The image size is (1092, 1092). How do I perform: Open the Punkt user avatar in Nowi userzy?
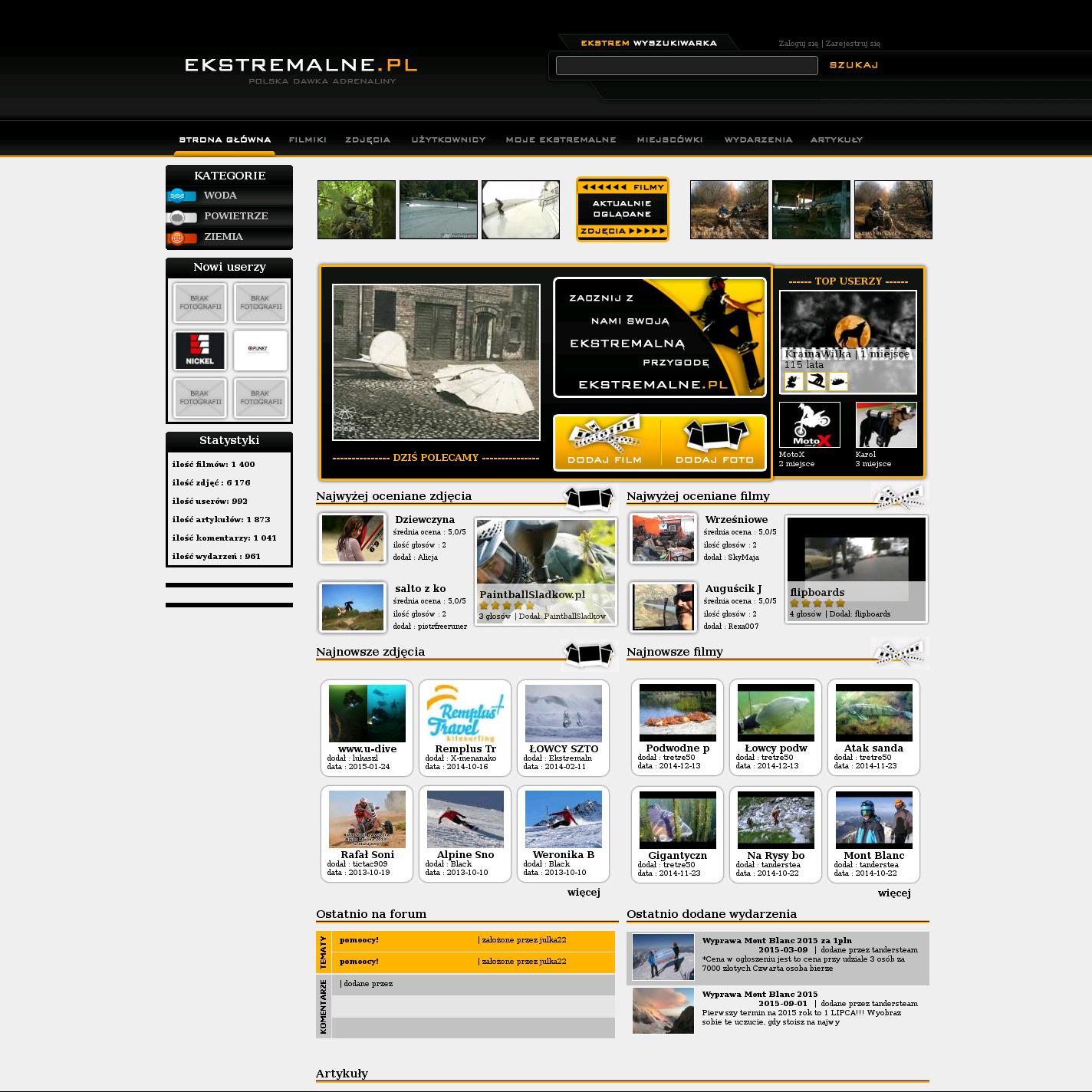coord(261,350)
